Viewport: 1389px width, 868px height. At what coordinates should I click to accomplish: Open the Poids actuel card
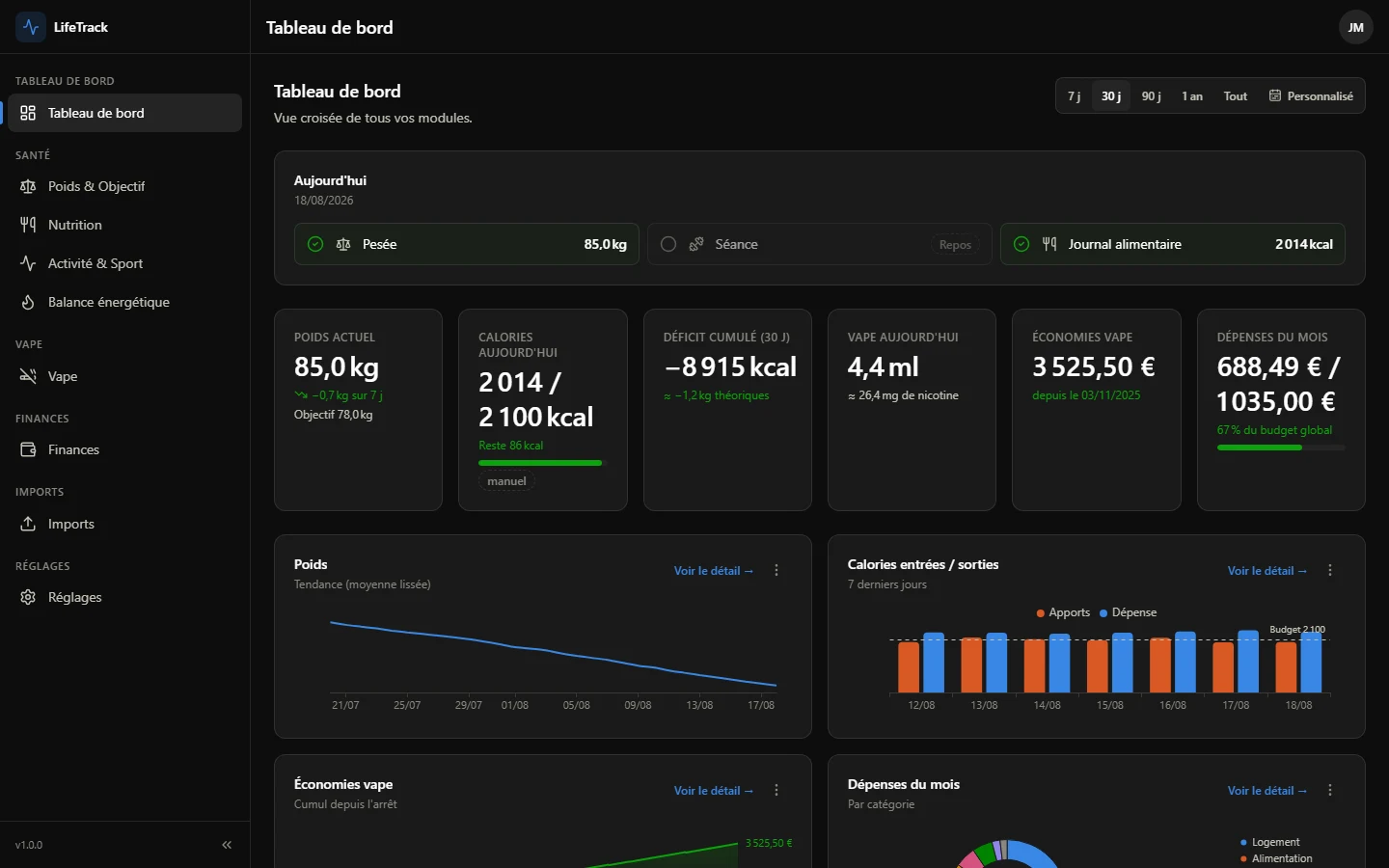click(358, 410)
